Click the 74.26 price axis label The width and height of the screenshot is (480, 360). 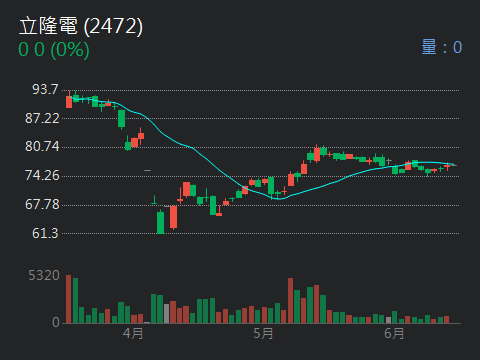pos(42,175)
